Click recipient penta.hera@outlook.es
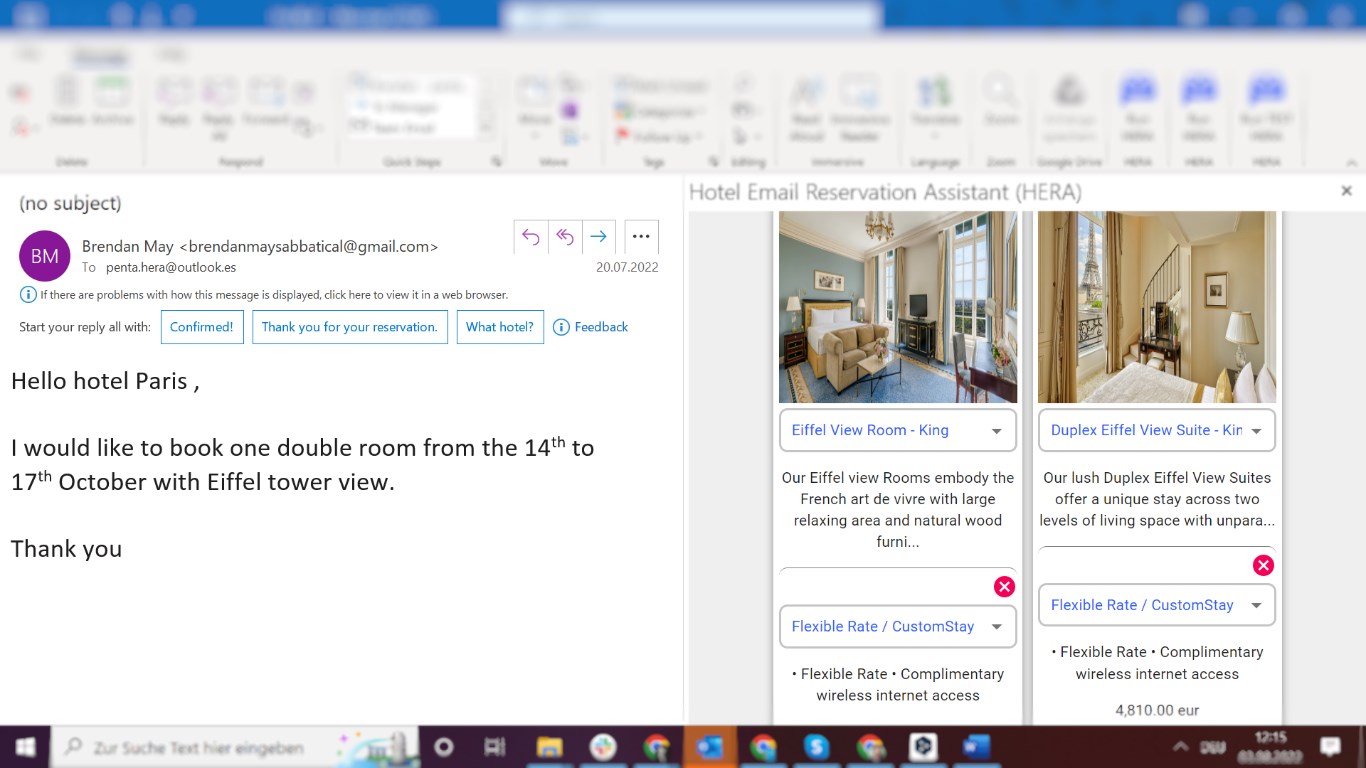 click(x=171, y=267)
